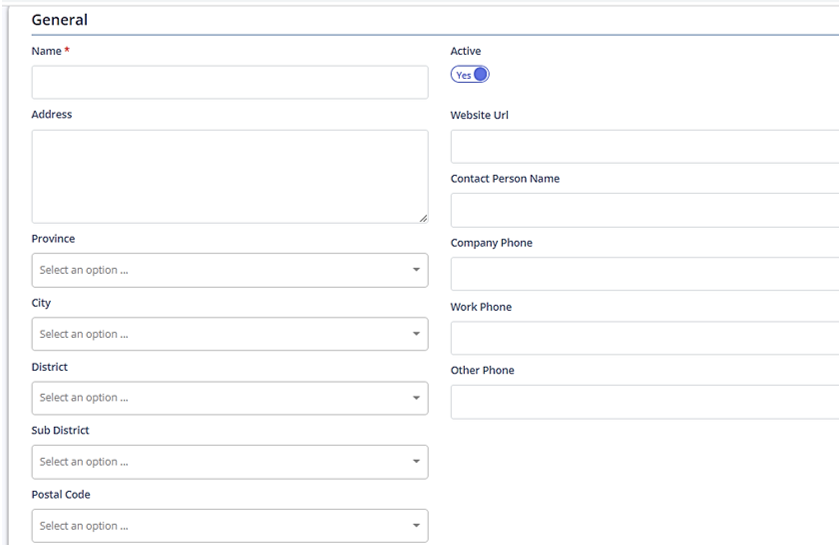
Task: Open the District dropdown
Action: [230, 398]
